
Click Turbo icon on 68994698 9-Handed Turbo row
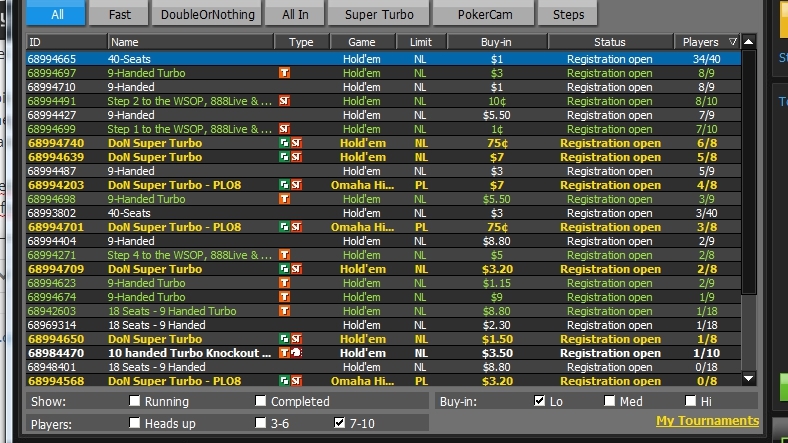pyautogui.click(x=284, y=199)
